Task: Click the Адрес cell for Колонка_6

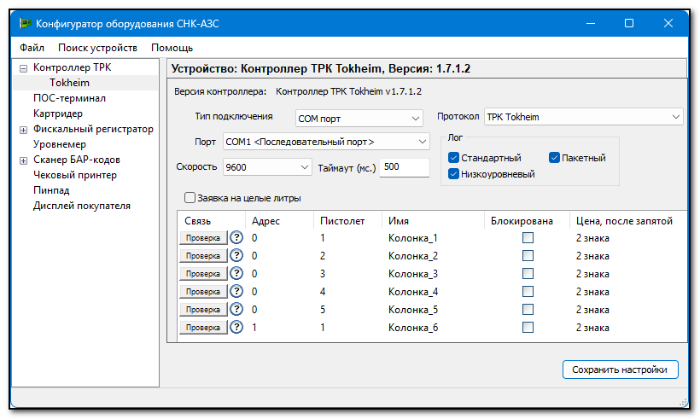Action: [x=254, y=327]
